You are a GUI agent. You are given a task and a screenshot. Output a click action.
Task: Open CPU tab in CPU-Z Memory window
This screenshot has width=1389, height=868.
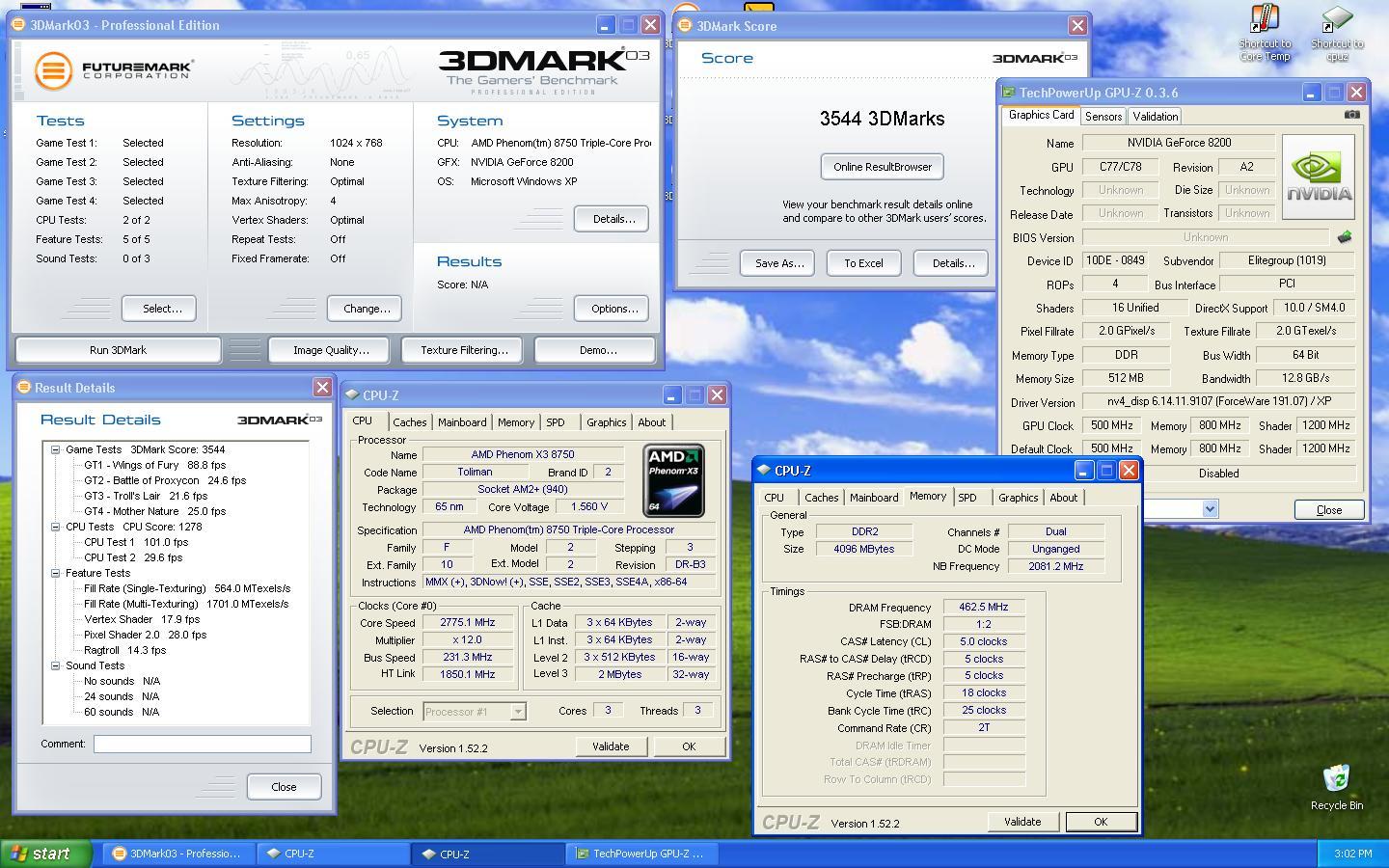[775, 498]
